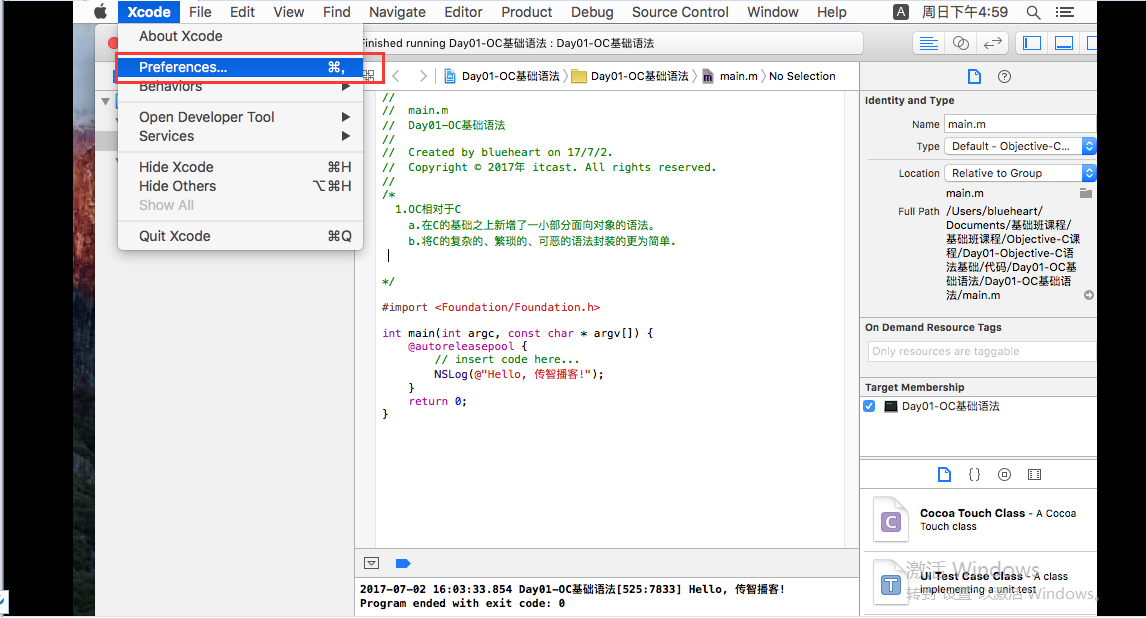Open the Editor menu

coord(463,12)
